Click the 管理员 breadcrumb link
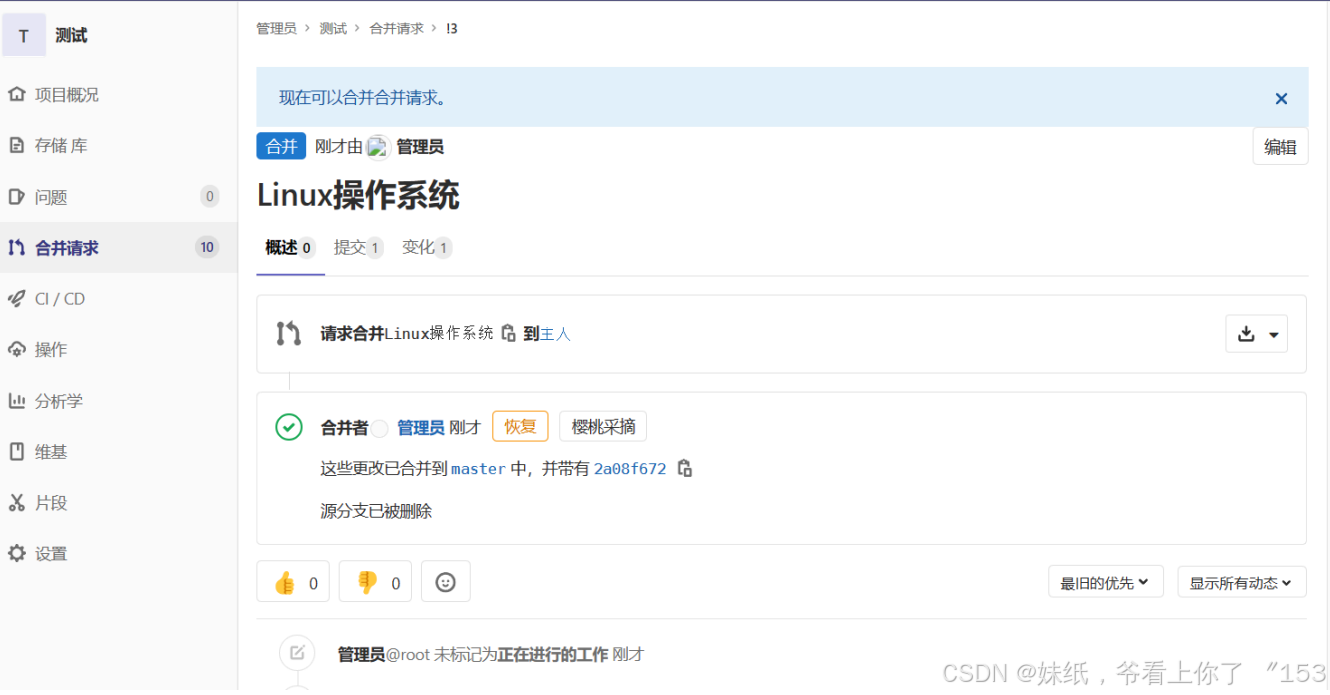Screen dimensions: 1330x695 point(276,28)
